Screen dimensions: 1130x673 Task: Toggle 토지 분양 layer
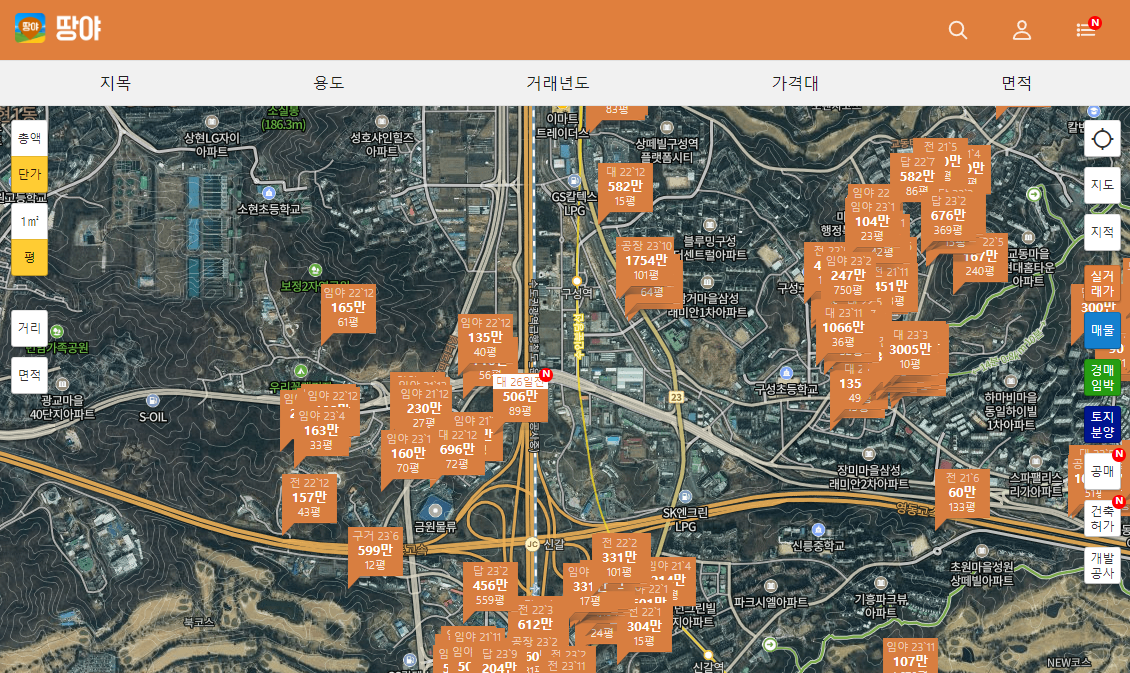[1102, 424]
